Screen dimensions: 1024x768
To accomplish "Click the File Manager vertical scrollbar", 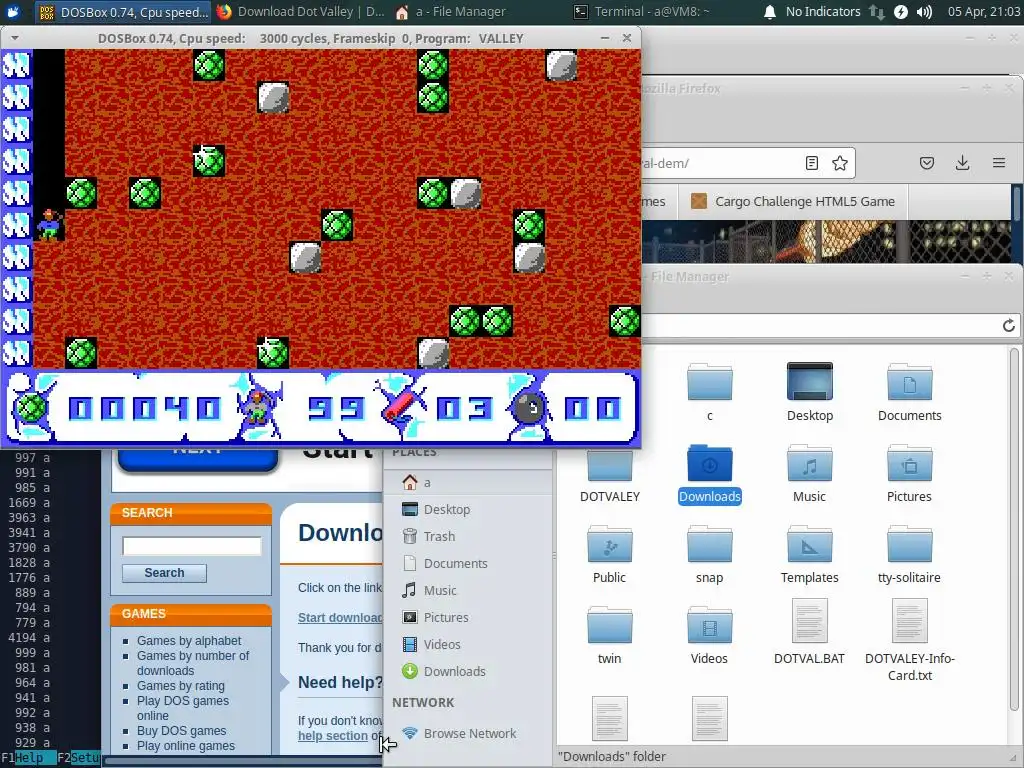I will click(x=1014, y=529).
